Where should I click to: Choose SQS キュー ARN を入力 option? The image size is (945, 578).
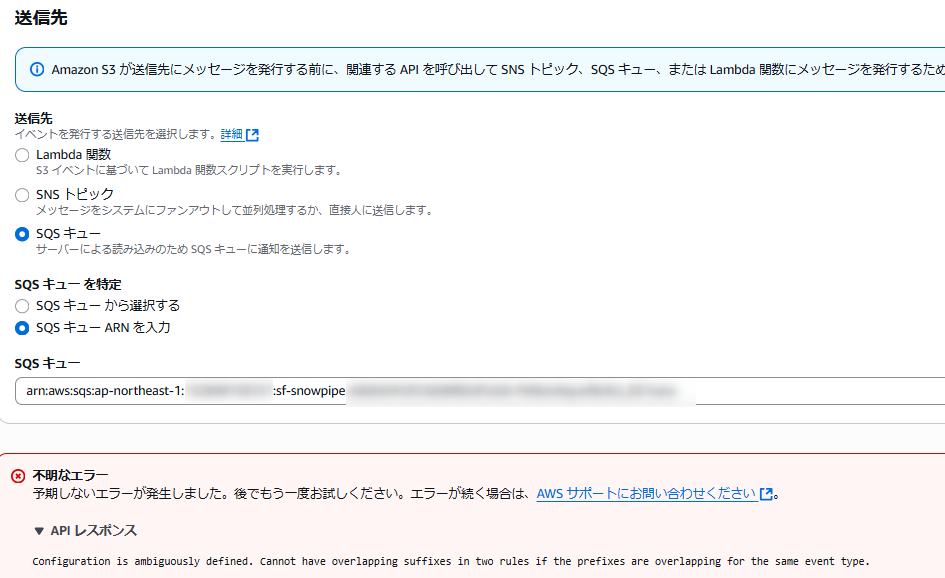pyautogui.click(x=22, y=328)
